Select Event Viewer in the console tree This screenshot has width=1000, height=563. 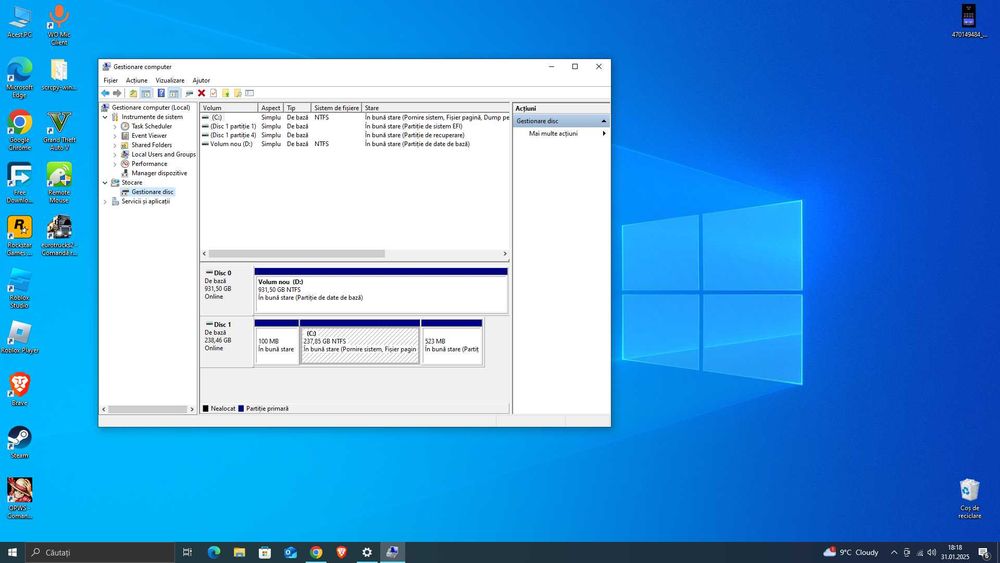click(x=149, y=136)
